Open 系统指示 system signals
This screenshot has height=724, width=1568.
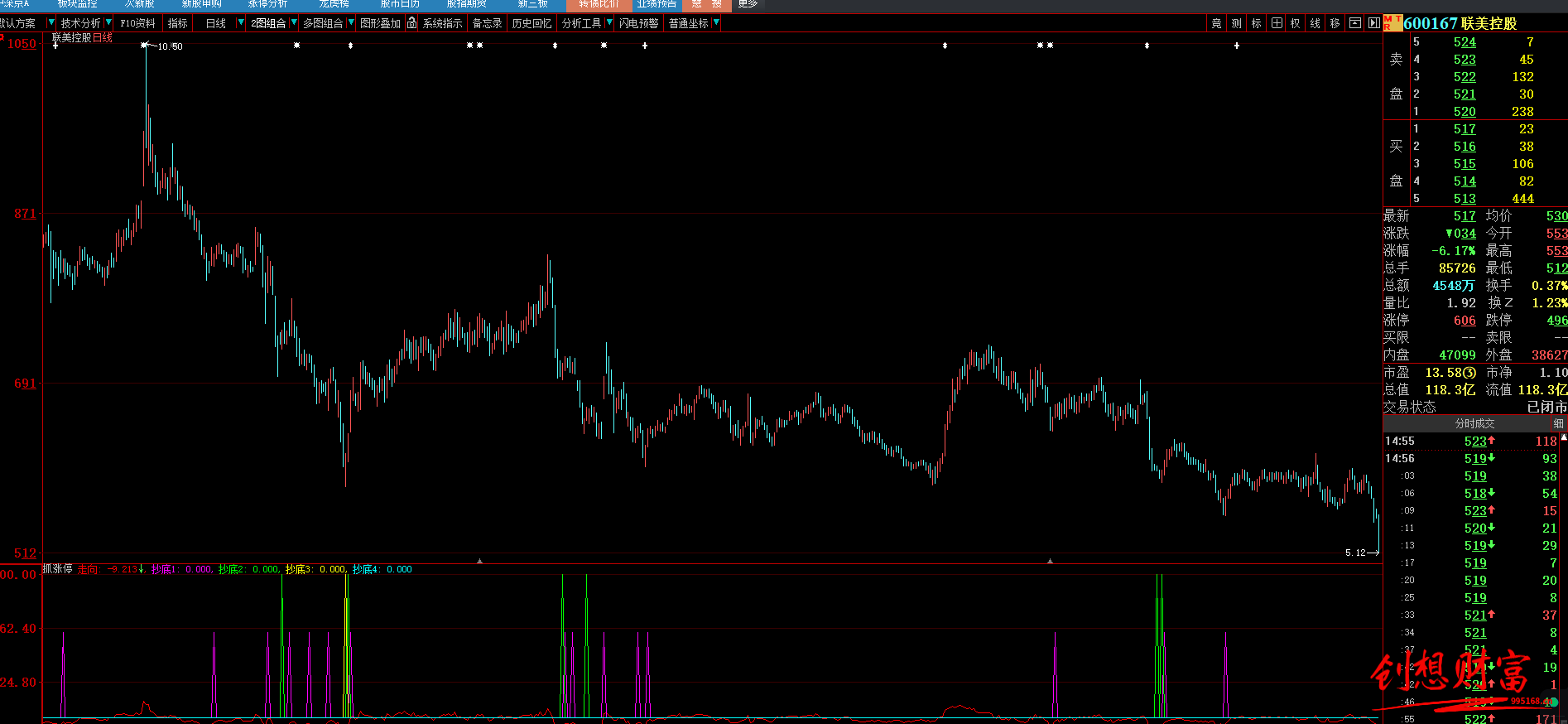pos(443,23)
